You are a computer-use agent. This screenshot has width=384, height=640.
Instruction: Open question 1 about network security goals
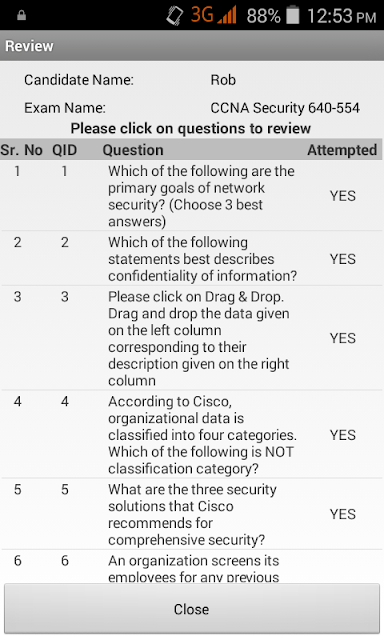[x=192, y=196]
